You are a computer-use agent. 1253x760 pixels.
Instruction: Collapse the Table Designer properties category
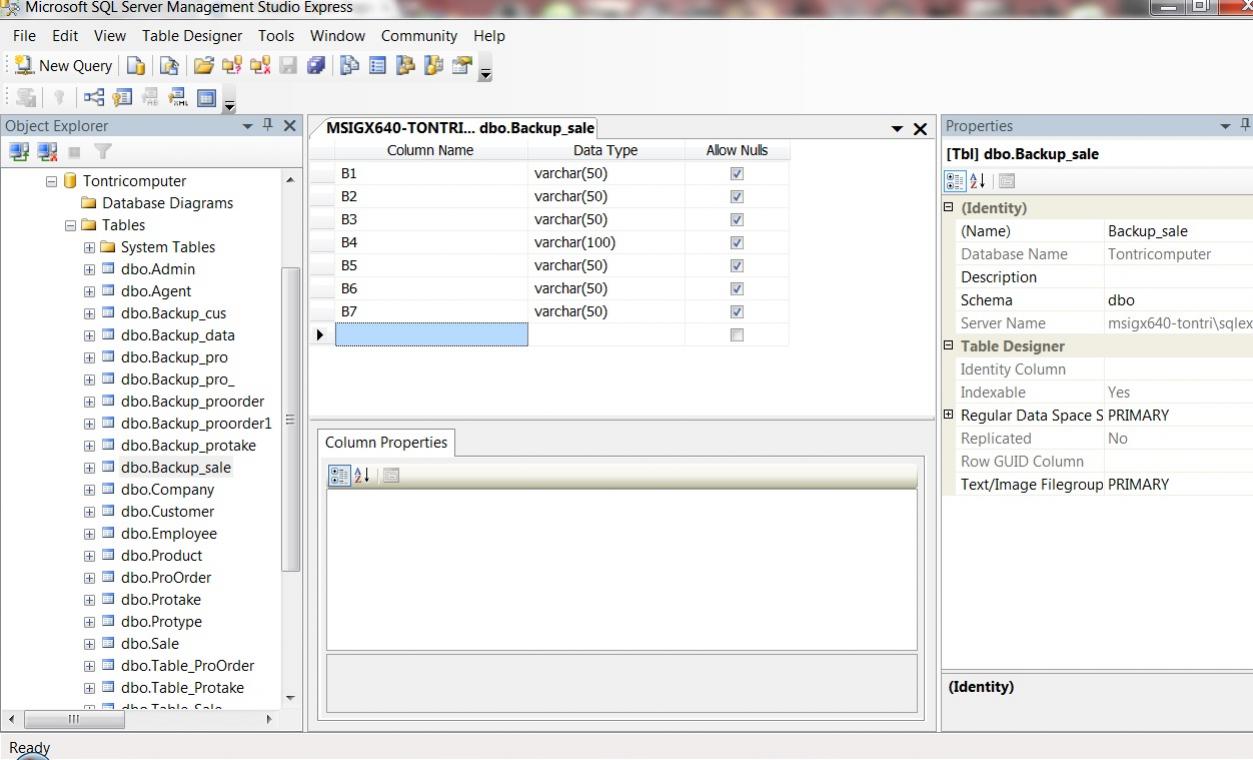(949, 346)
